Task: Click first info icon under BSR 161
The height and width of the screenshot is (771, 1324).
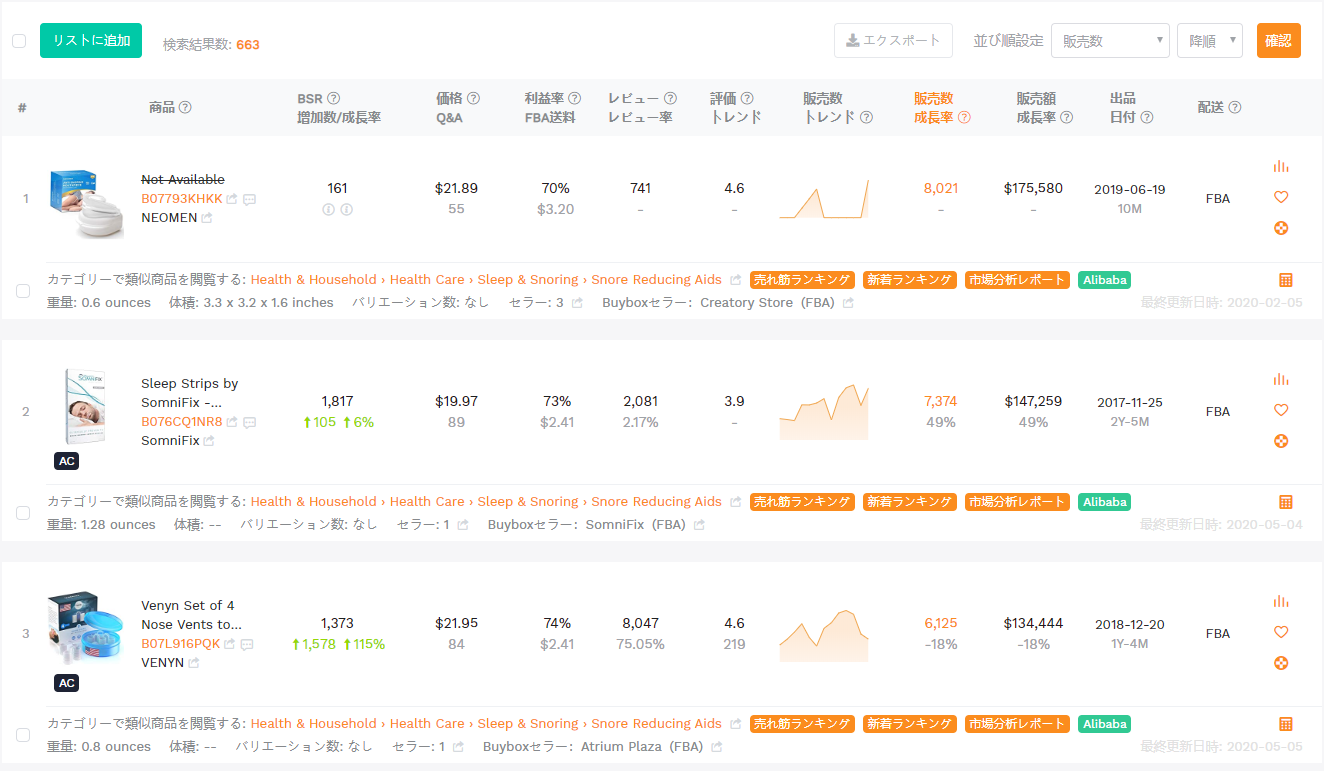Action: point(328,209)
